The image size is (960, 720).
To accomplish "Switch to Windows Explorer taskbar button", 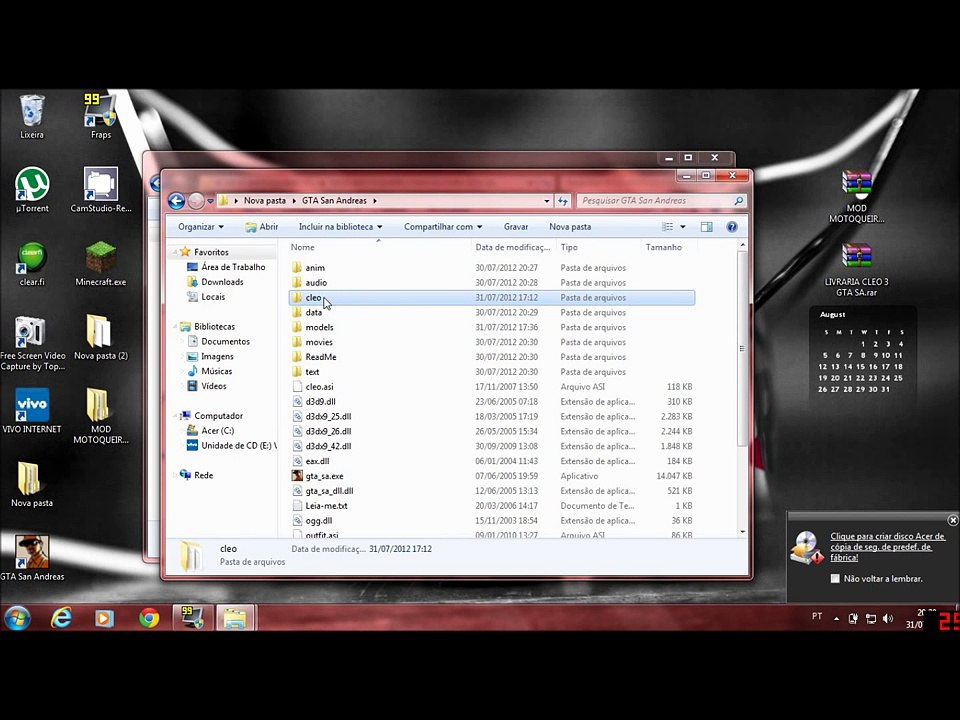I will (234, 618).
